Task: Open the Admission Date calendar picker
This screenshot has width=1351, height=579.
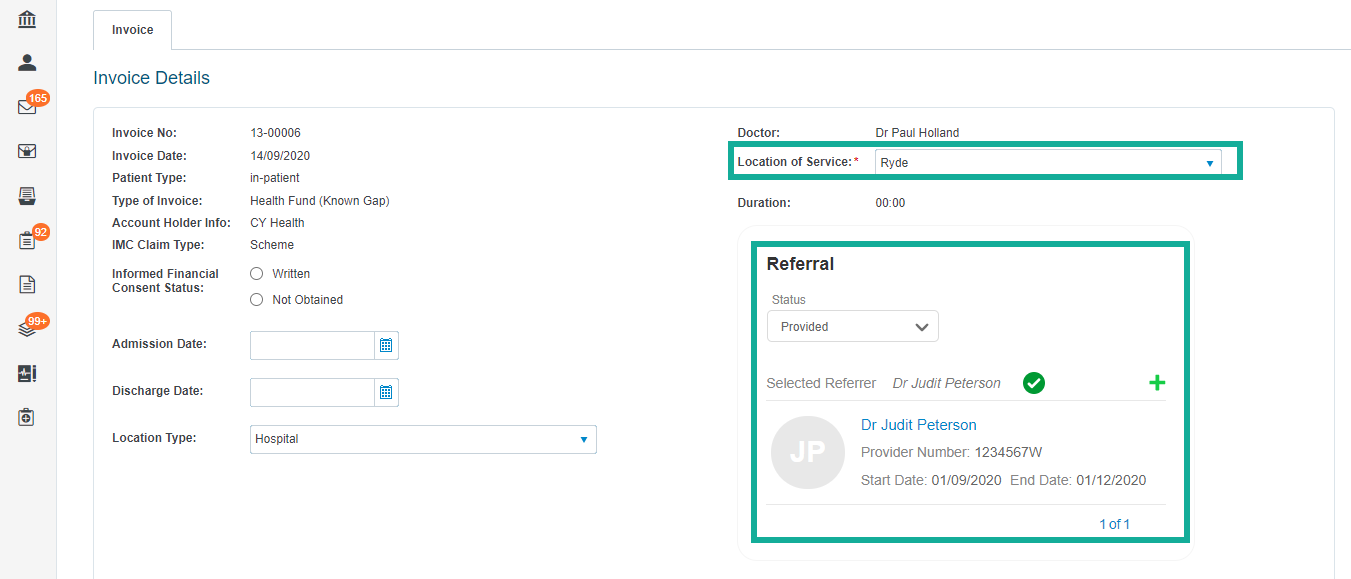Action: pyautogui.click(x=386, y=346)
